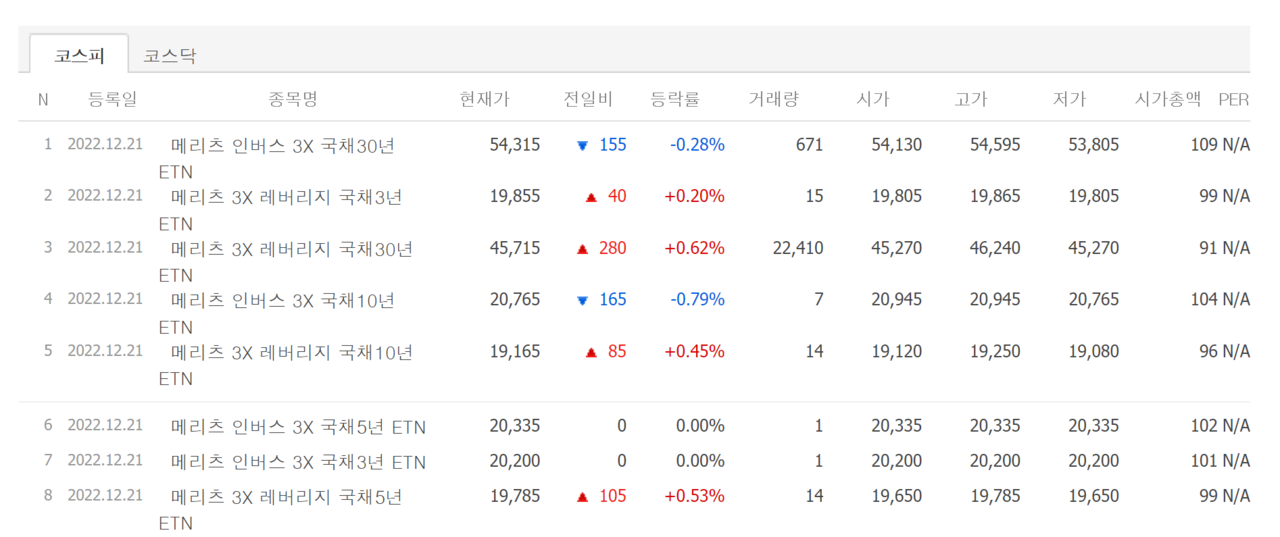
Task: Click the 고가 column header
Action: [971, 100]
